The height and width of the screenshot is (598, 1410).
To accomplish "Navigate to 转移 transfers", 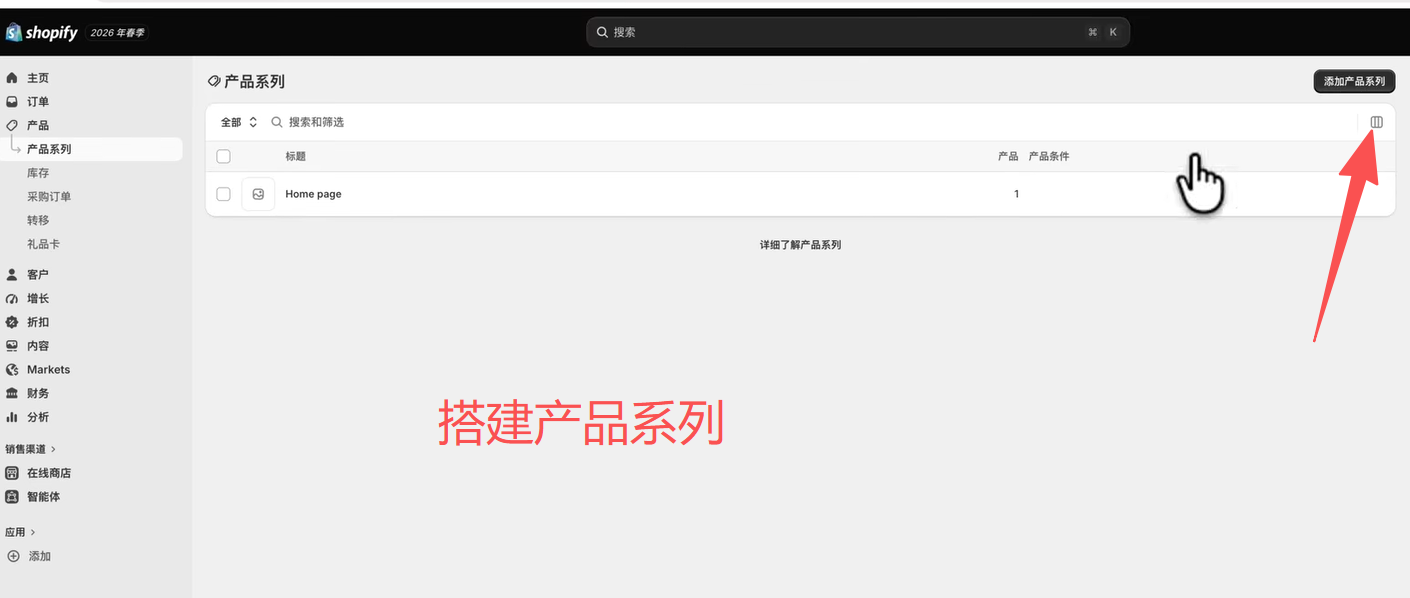I will [38, 220].
